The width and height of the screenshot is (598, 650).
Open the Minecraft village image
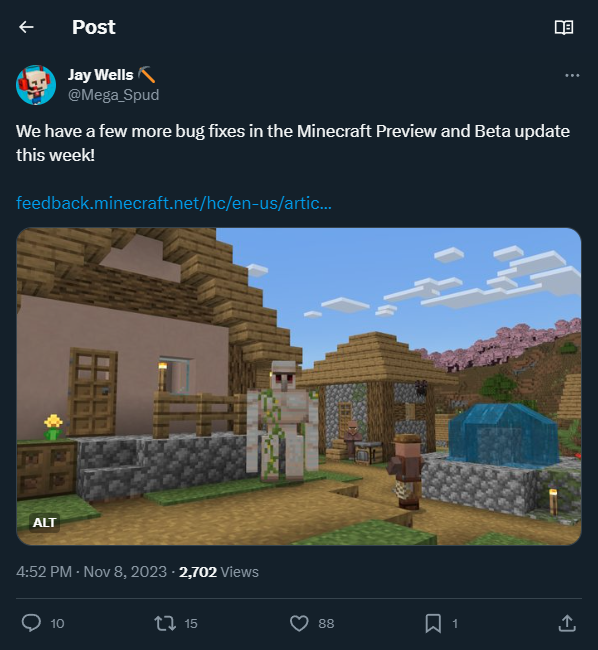299,386
